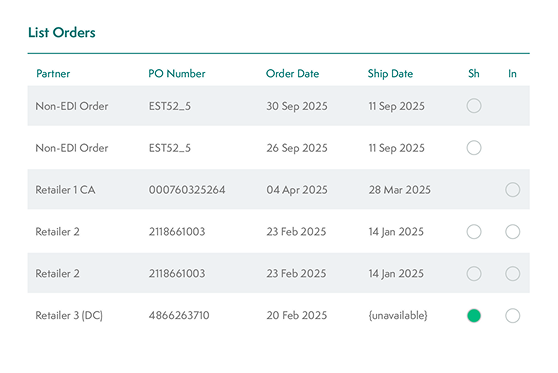Open PO number 000760325264
Viewport: 558px width, 373px height.
[x=187, y=190]
